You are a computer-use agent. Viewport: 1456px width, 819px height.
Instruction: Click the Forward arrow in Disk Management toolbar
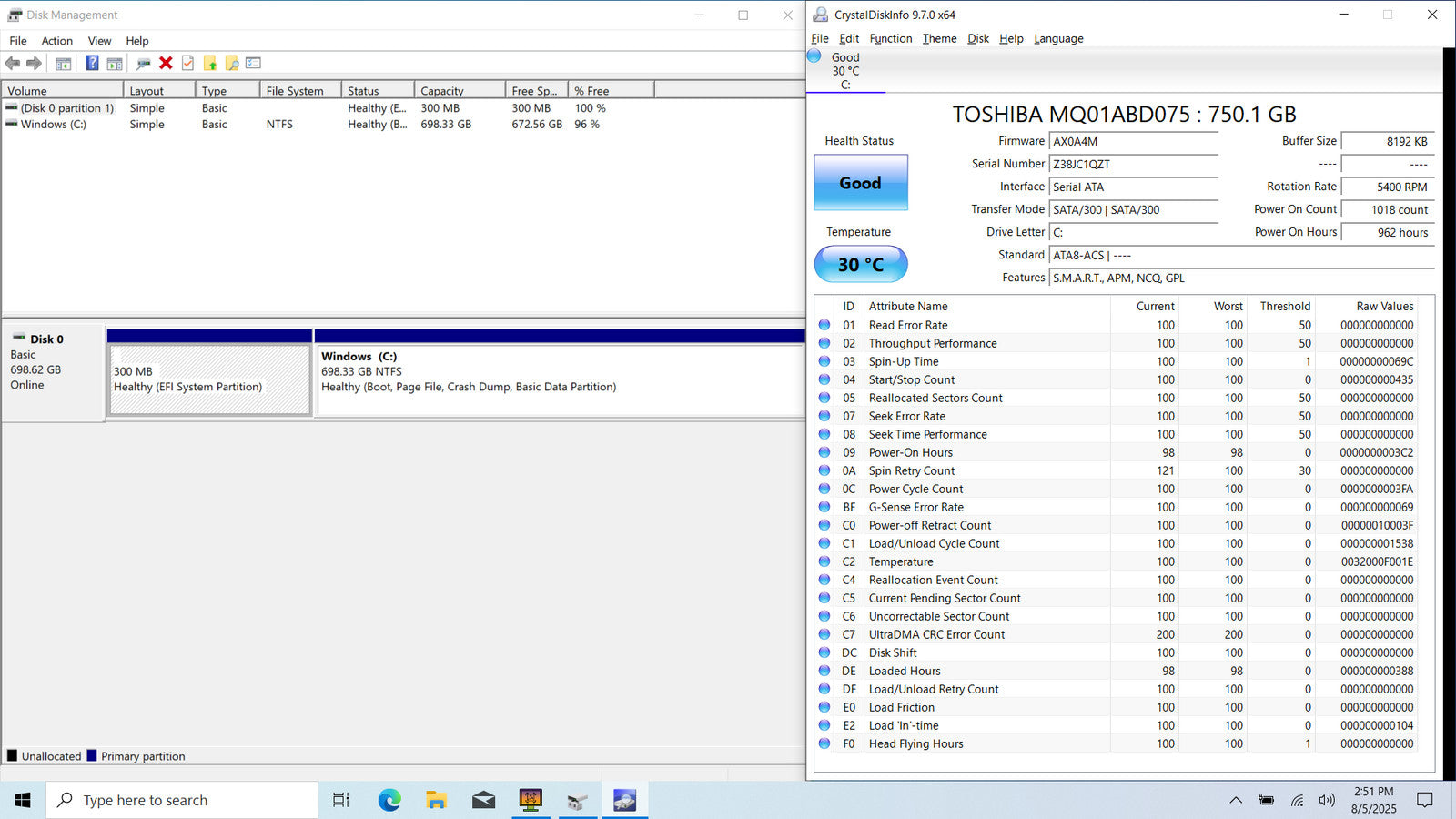34,63
